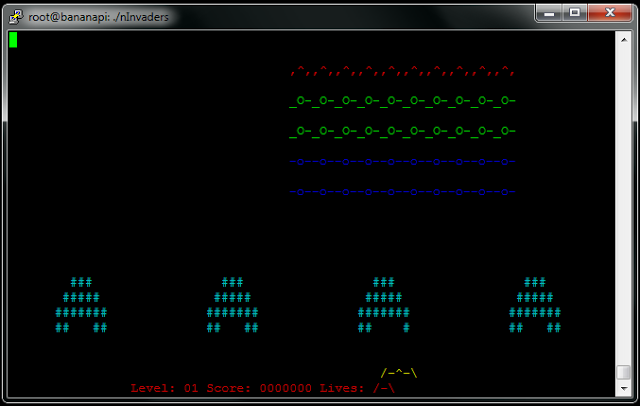Click the bottom blue alien row
The image size is (640, 406).
[402, 192]
